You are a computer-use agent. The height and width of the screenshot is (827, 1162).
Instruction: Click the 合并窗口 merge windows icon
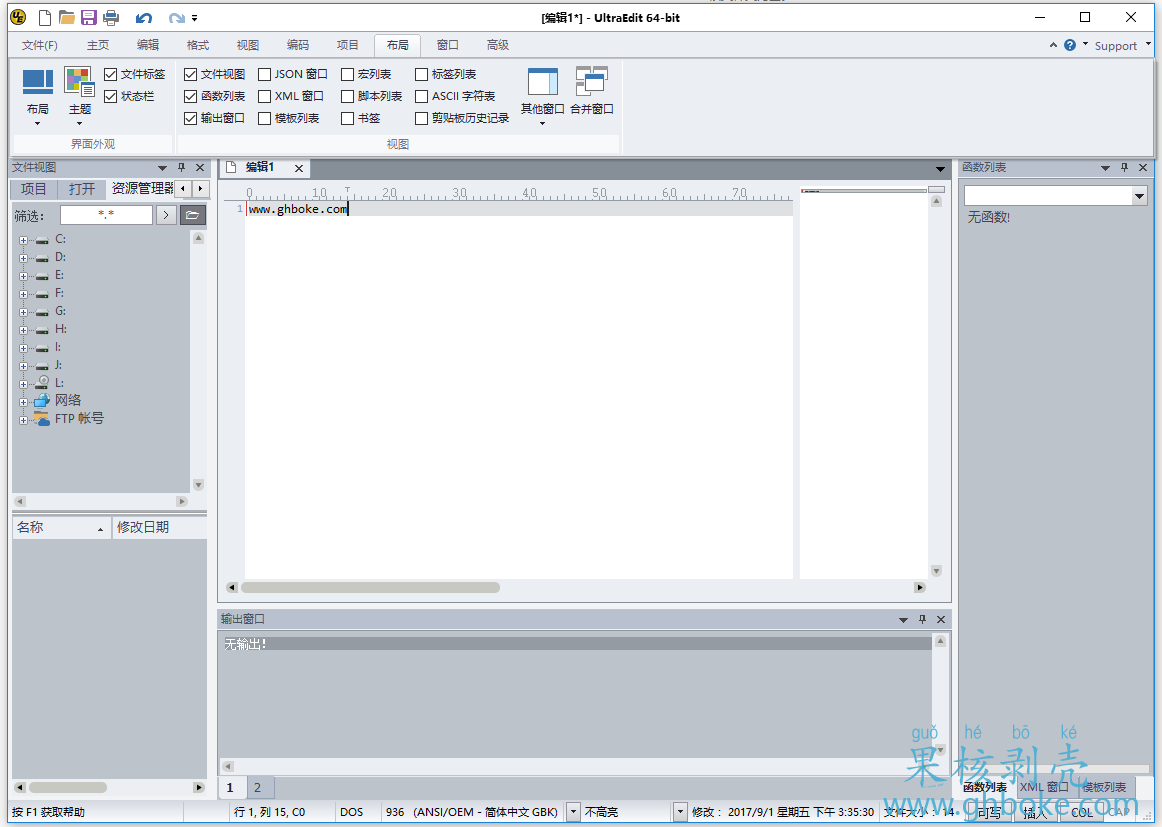(591, 91)
